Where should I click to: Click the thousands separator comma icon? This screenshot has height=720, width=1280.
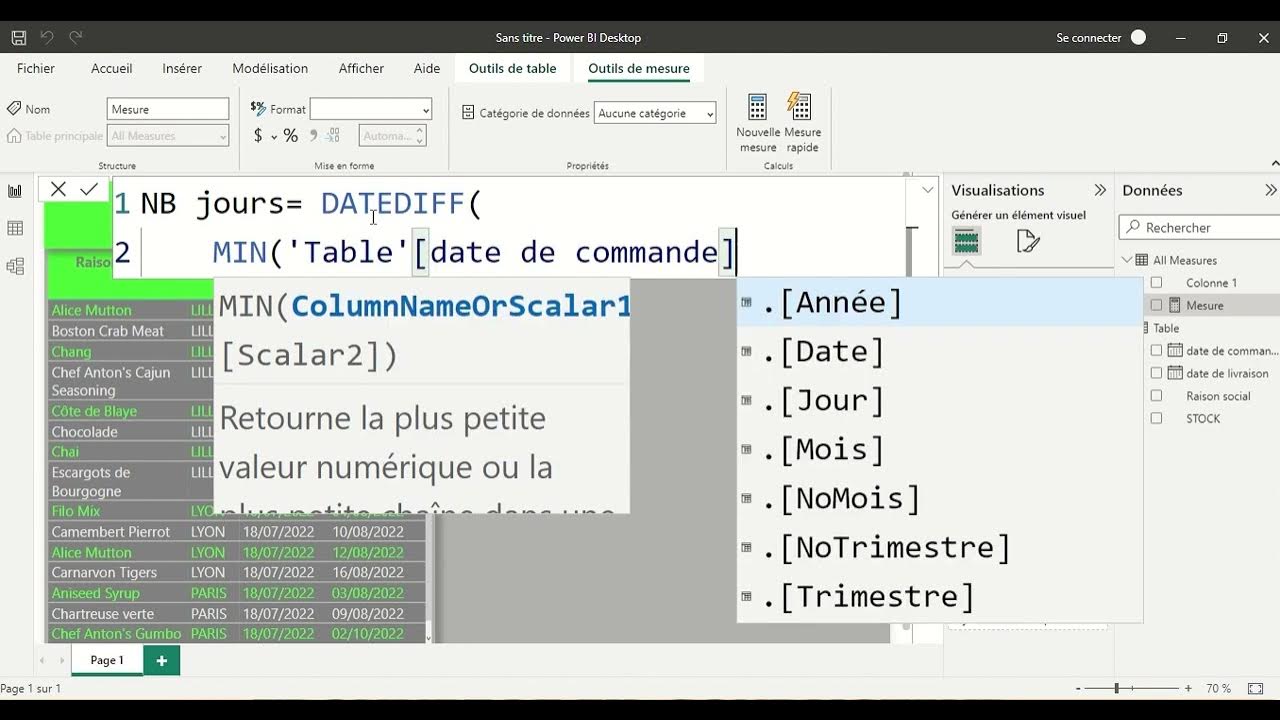[313, 136]
